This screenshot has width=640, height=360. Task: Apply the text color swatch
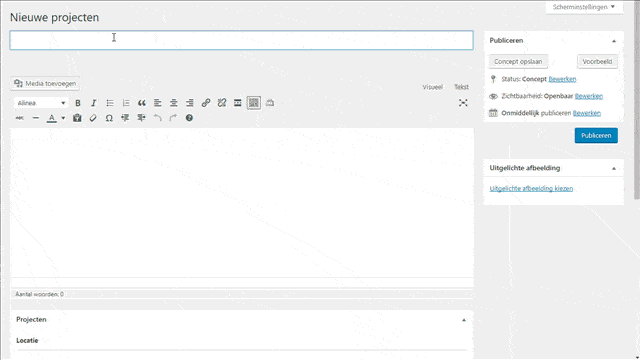tap(51, 118)
